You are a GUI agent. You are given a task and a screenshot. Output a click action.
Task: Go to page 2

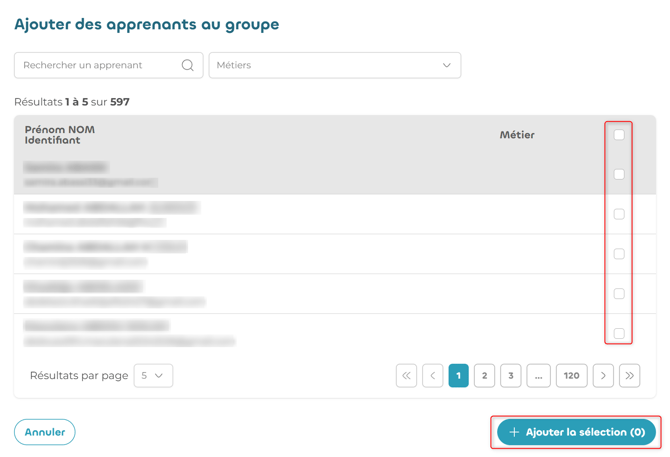(485, 375)
